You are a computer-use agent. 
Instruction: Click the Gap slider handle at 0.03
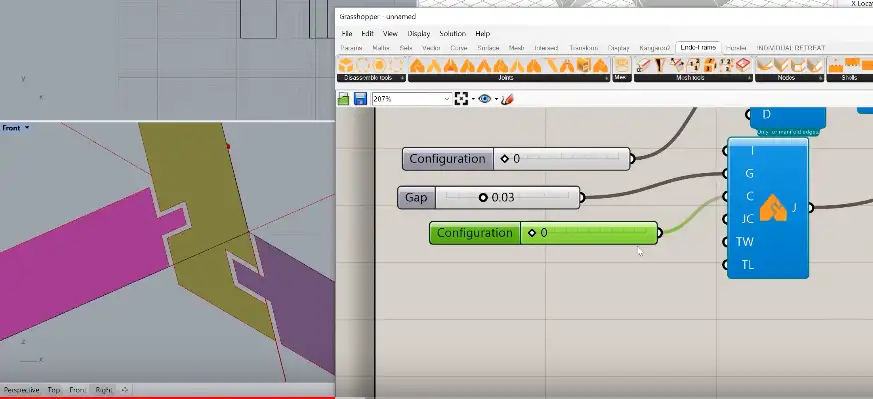pyautogui.click(x=483, y=198)
